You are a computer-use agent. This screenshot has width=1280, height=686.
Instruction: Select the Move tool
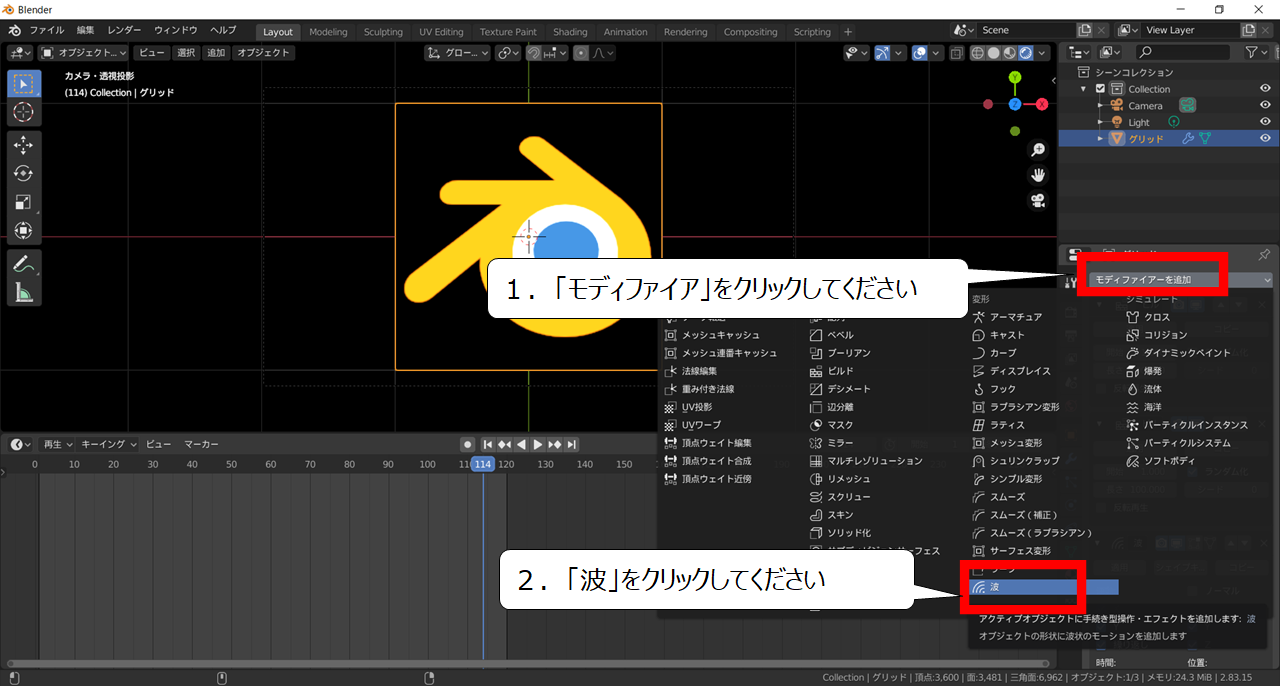tap(23, 145)
